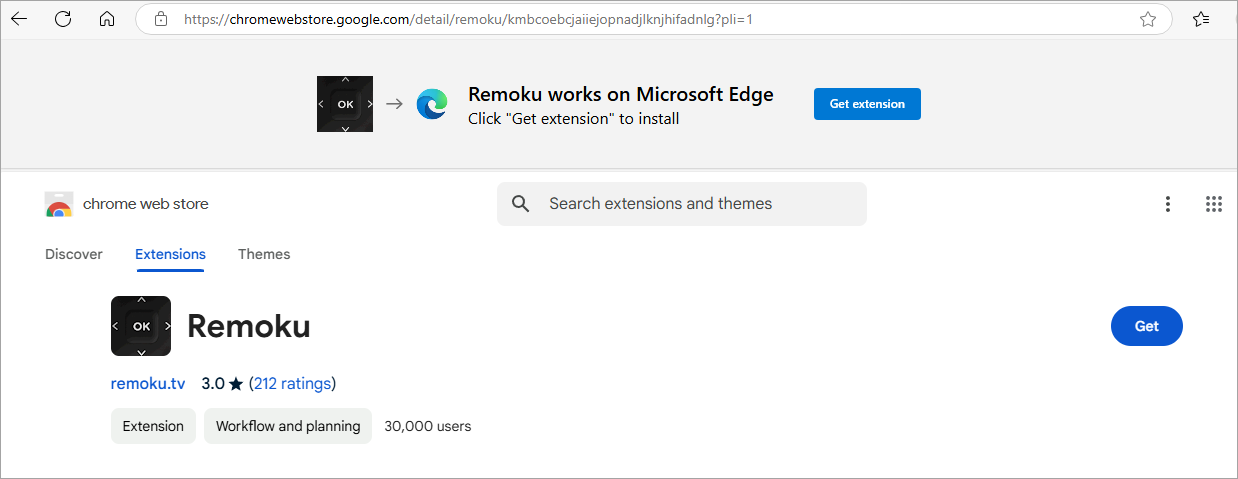The width and height of the screenshot is (1238, 479).
Task: Click the Remoku extension logo beside title
Action: tap(141, 326)
